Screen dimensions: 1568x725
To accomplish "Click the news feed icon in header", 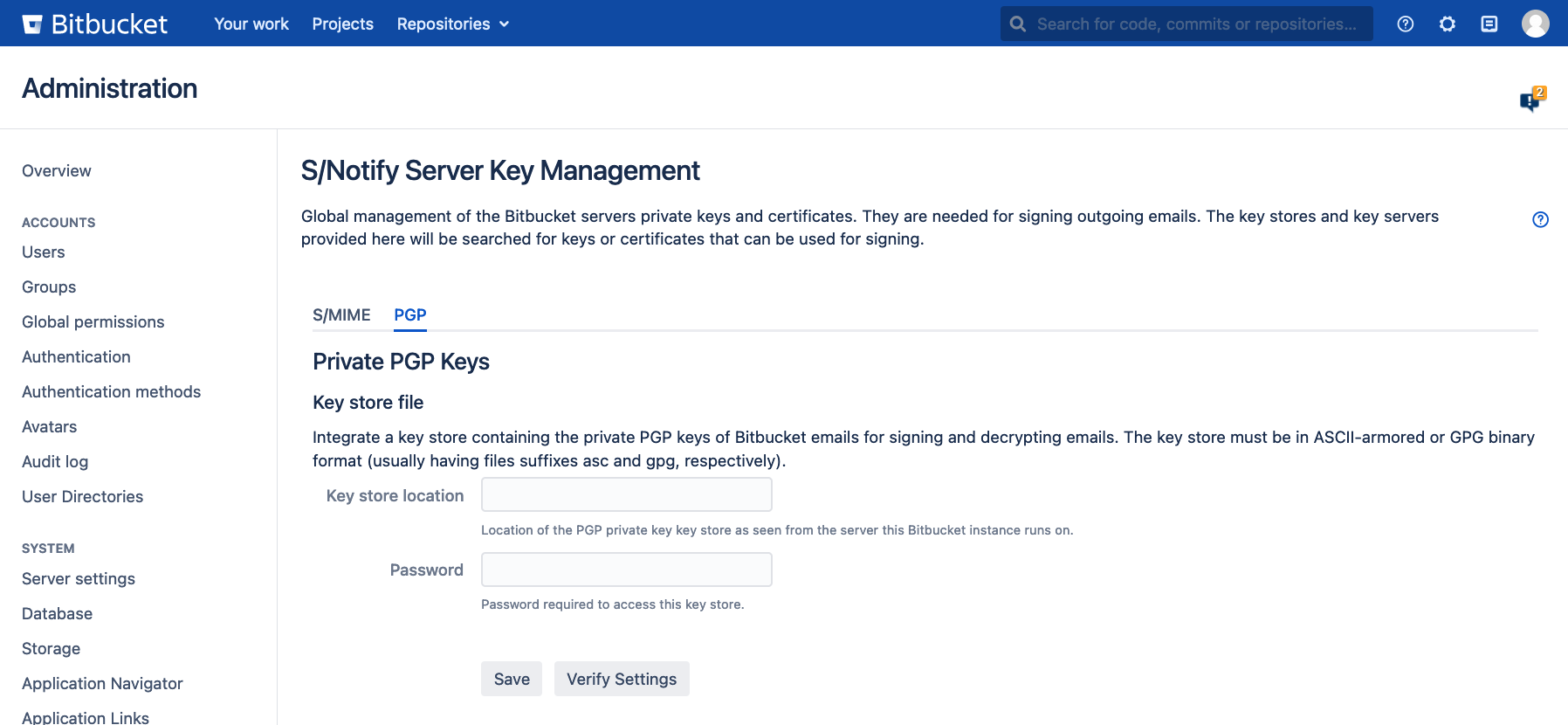I will [x=1489, y=24].
